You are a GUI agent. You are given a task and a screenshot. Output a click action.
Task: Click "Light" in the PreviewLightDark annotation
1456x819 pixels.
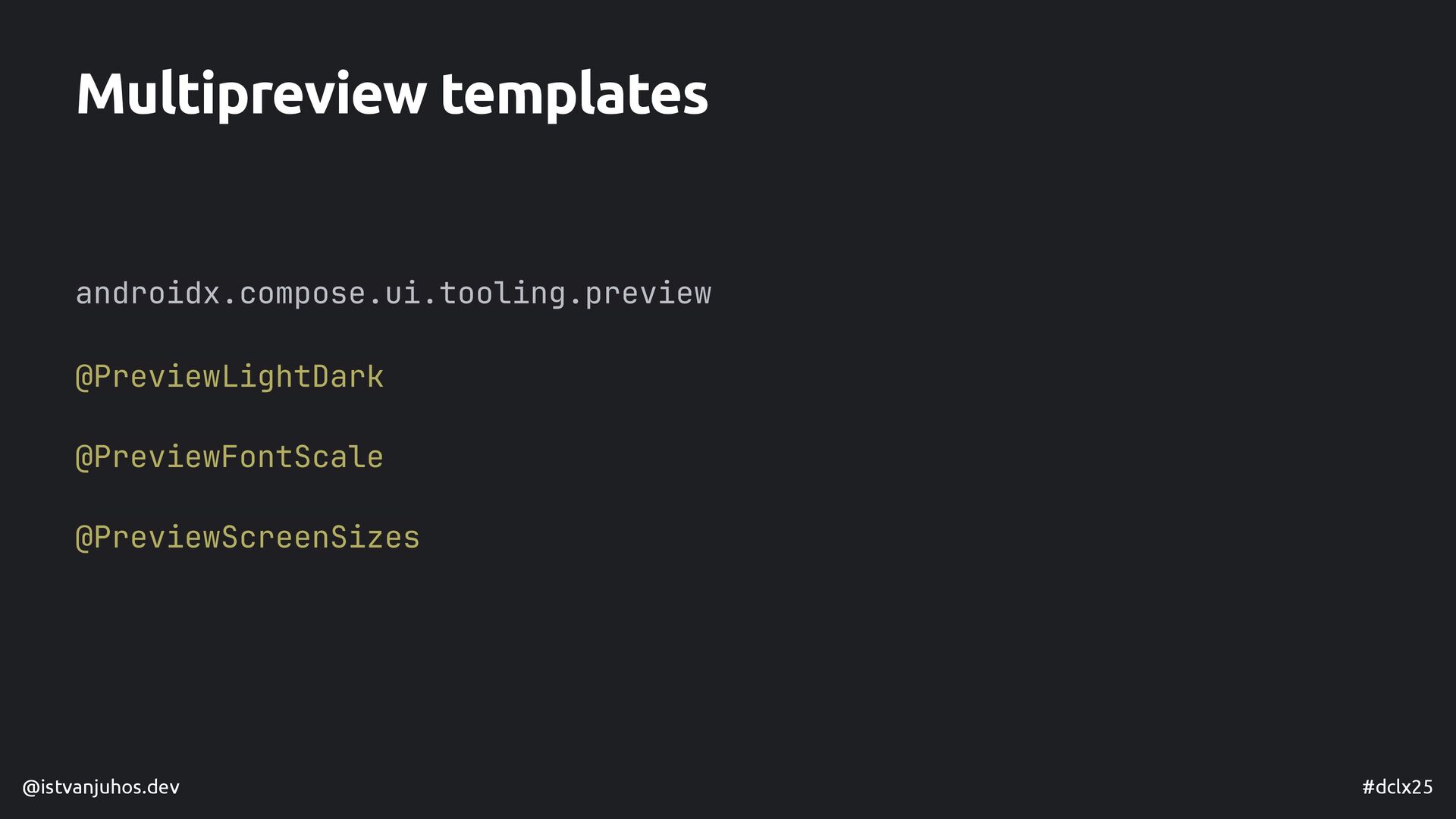tap(266, 377)
